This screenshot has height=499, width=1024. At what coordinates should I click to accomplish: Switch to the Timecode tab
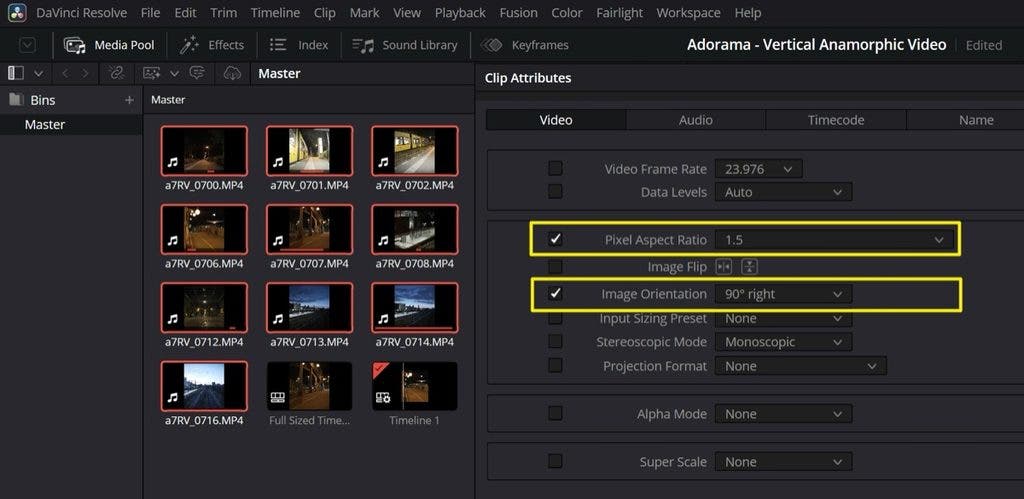coord(836,120)
